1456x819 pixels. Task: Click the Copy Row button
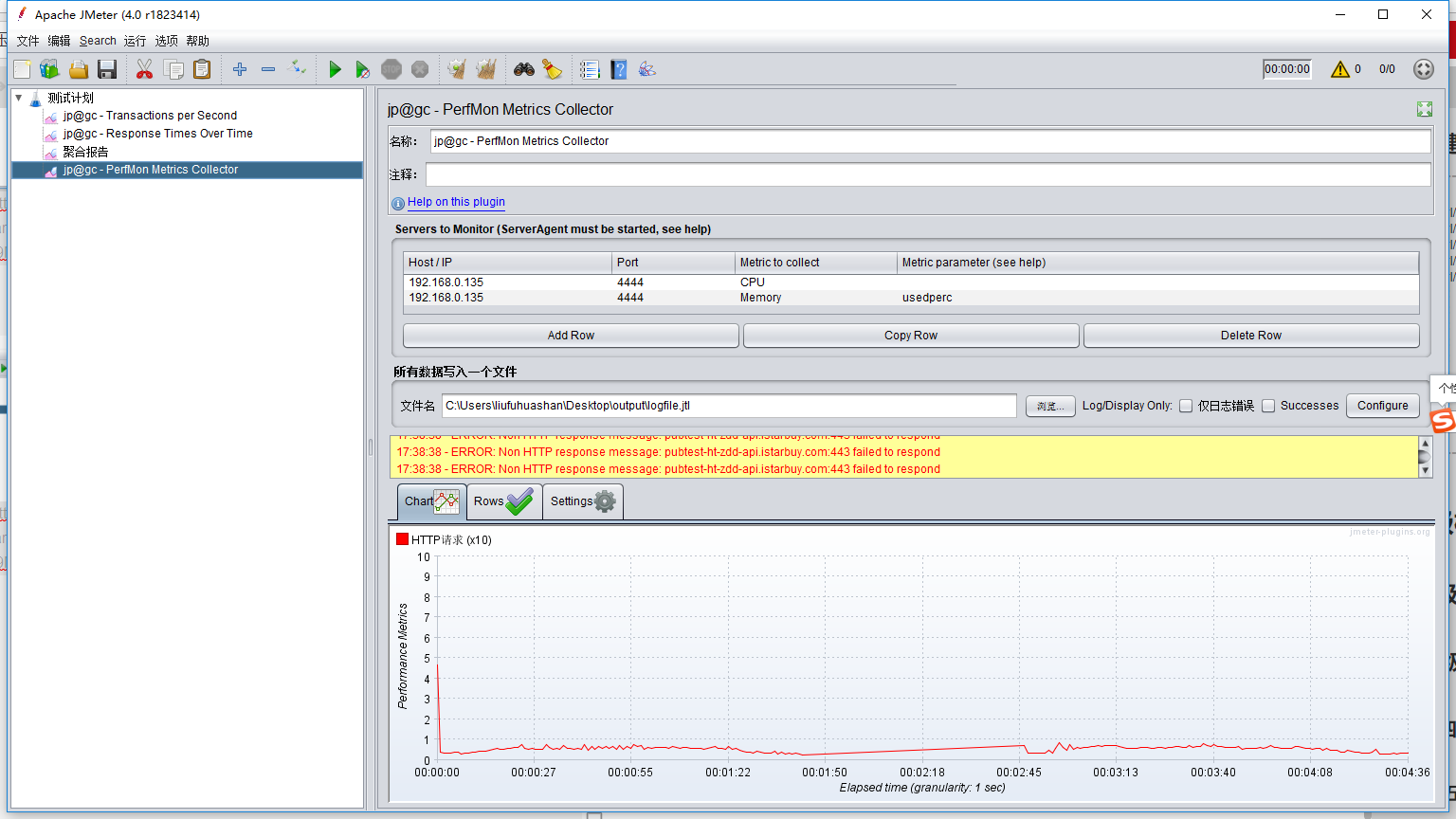point(911,336)
